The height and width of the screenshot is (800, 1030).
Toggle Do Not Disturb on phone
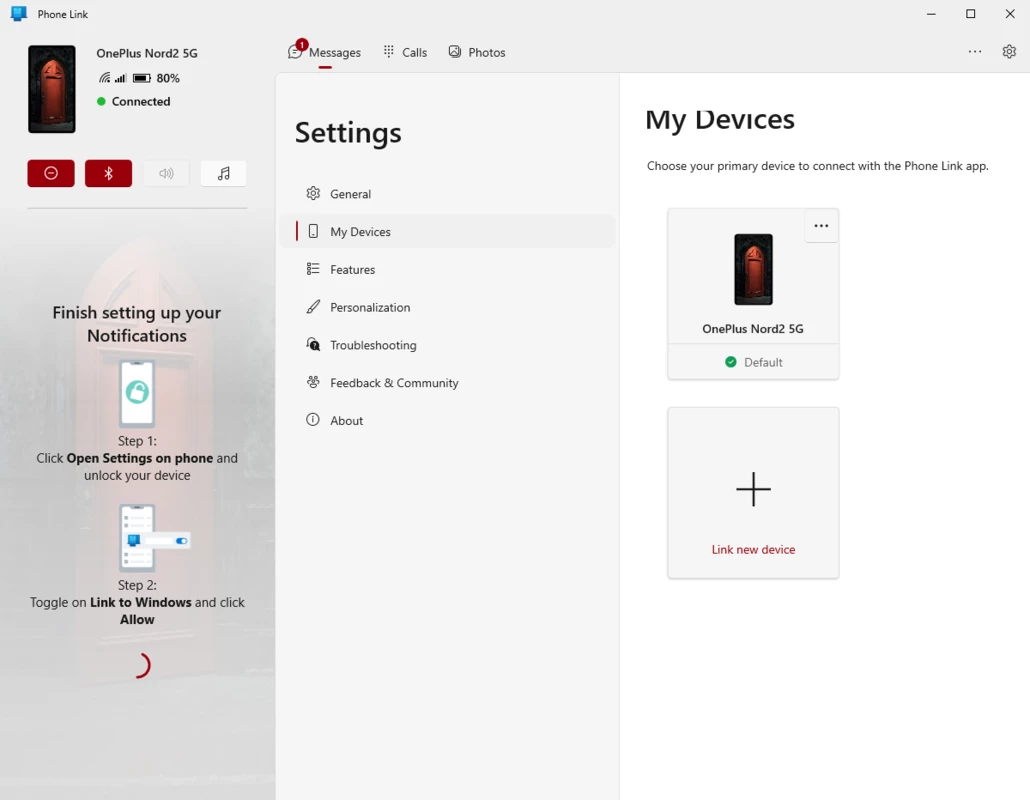click(51, 173)
